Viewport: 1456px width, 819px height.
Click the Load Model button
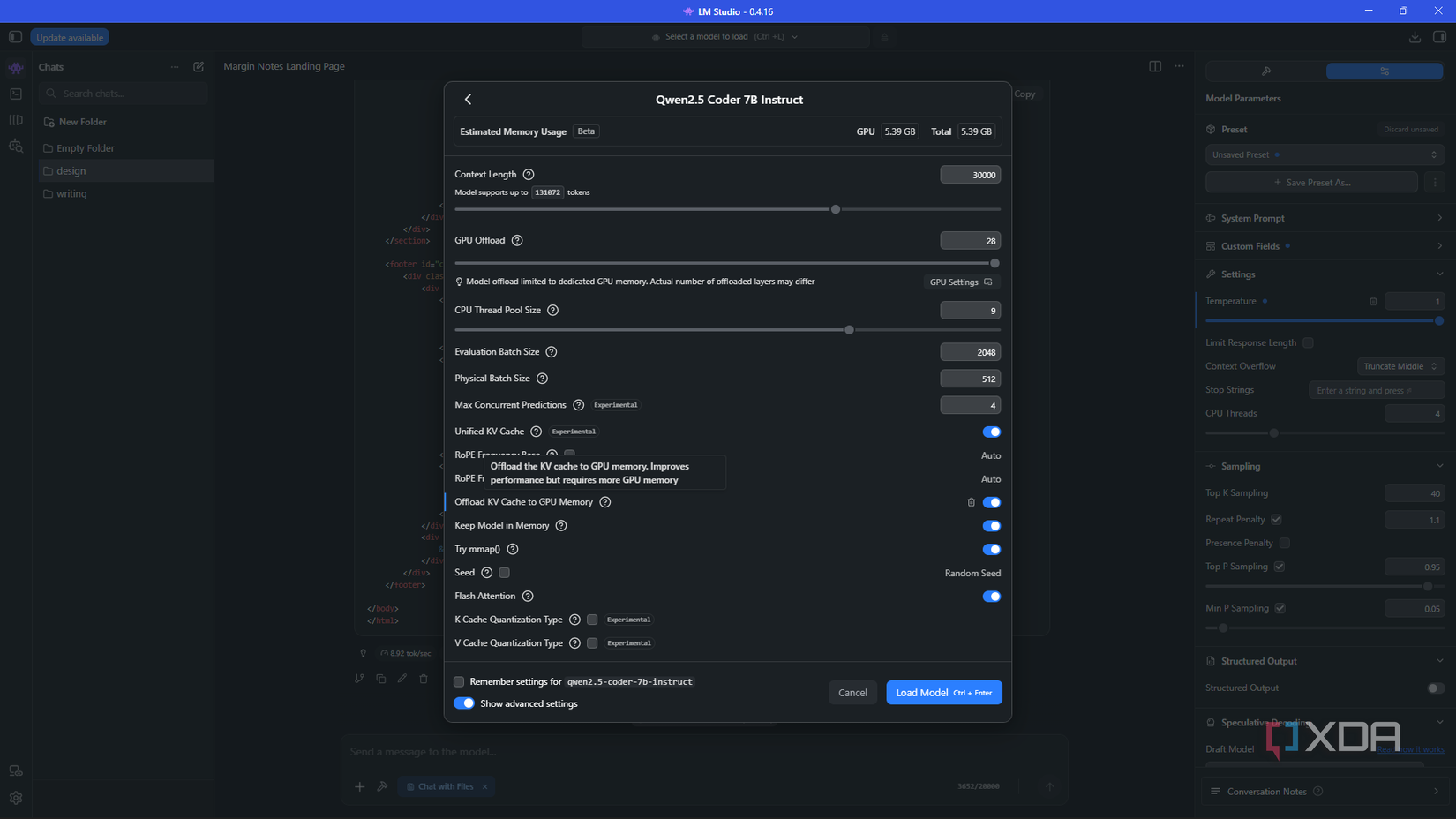pyautogui.click(x=944, y=693)
